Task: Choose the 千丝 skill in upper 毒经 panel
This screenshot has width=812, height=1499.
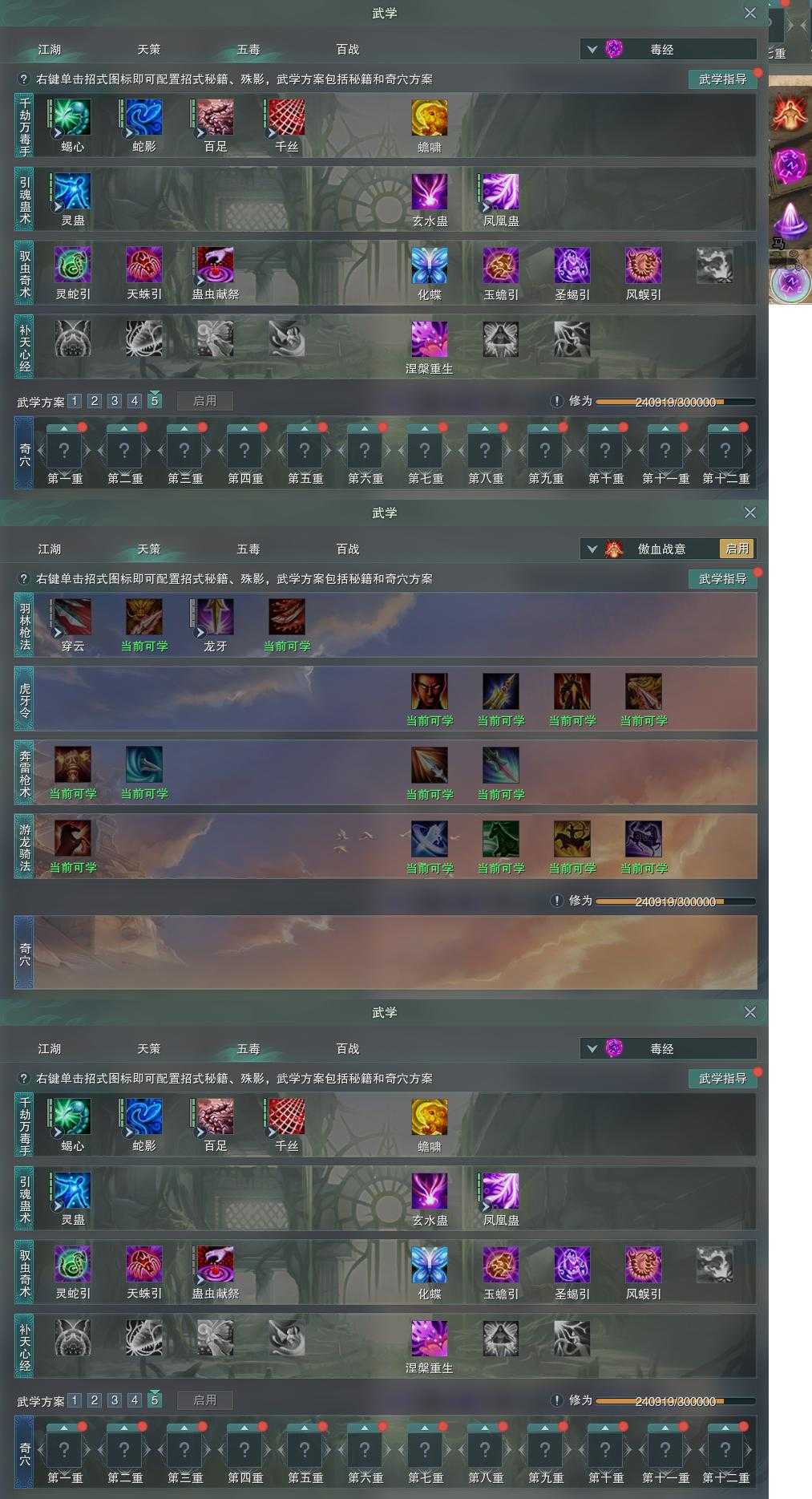Action: (286, 118)
